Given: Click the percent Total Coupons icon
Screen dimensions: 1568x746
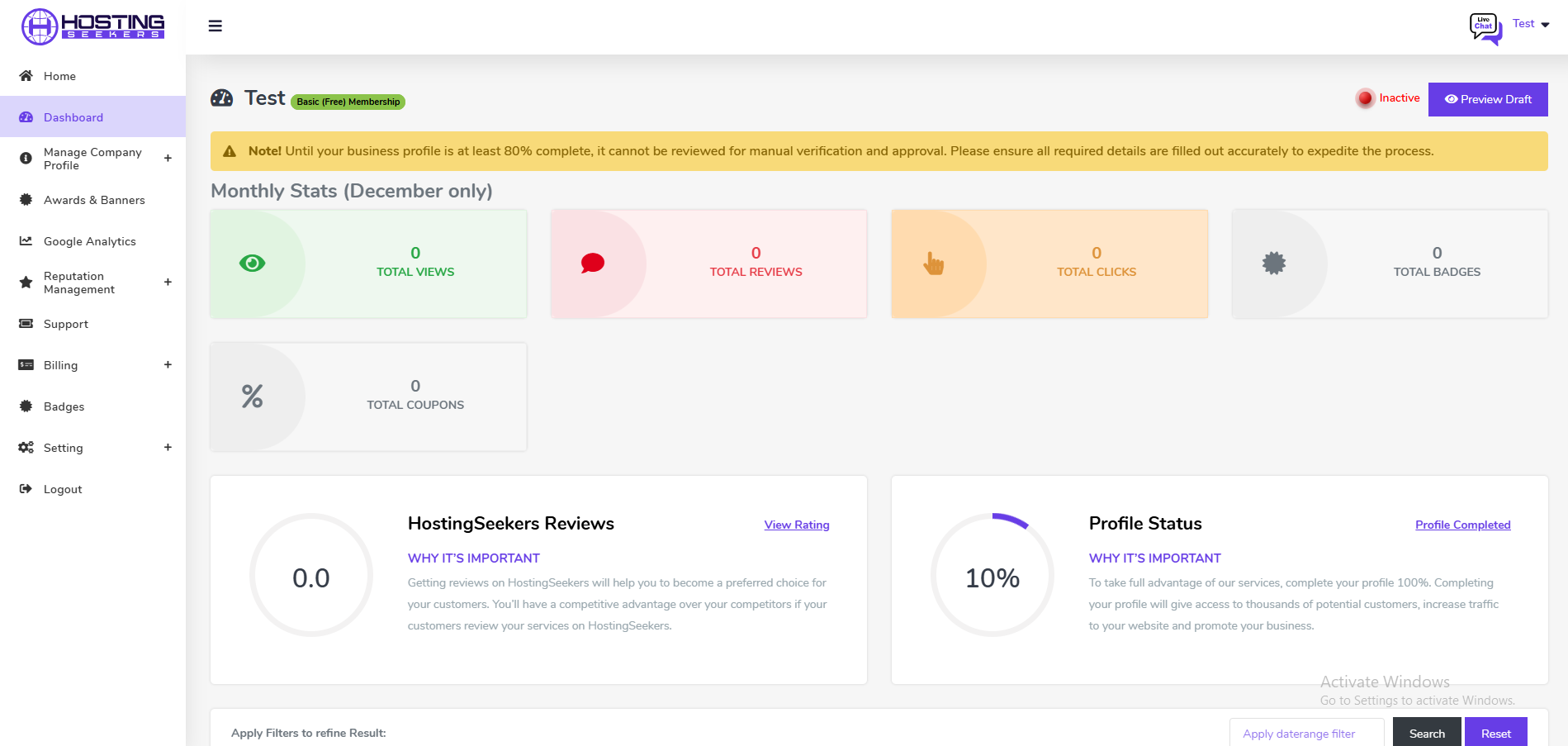Looking at the screenshot, I should point(252,397).
